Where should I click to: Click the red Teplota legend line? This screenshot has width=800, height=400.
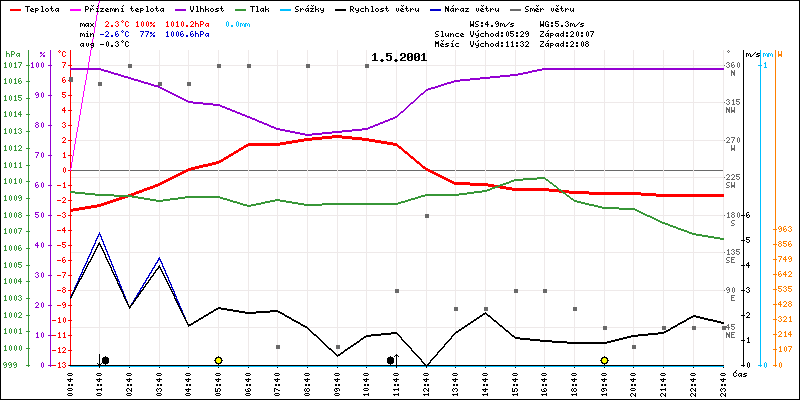pyautogui.click(x=13, y=8)
